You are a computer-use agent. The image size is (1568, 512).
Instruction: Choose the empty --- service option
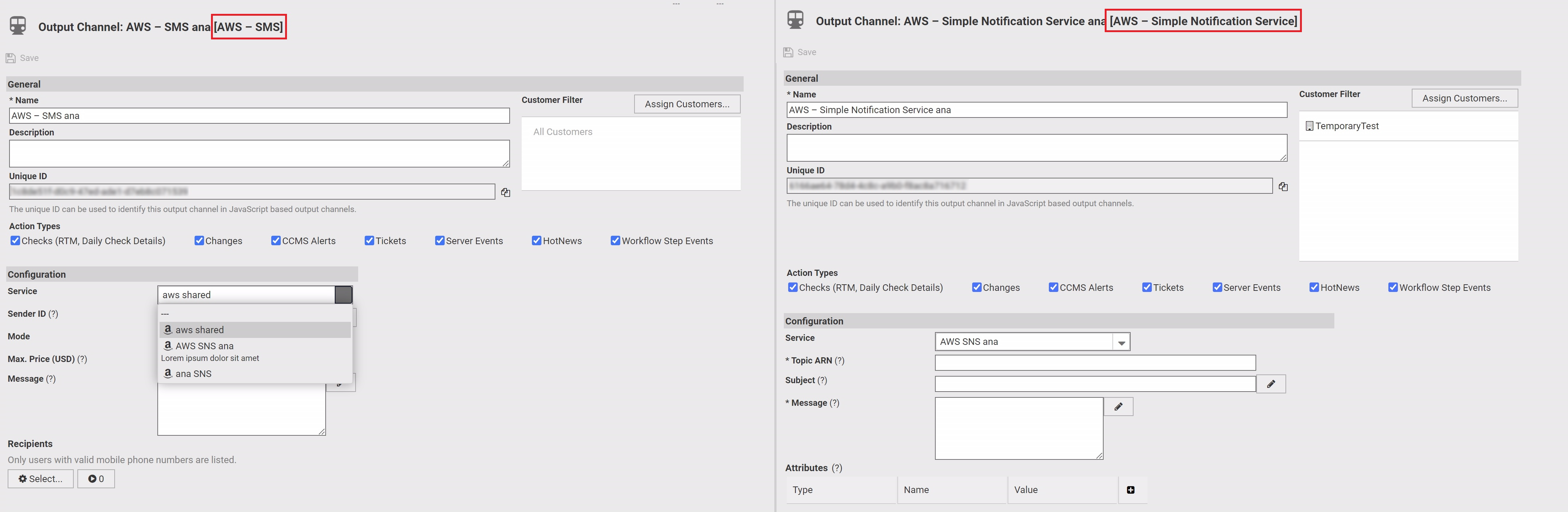coord(255,313)
